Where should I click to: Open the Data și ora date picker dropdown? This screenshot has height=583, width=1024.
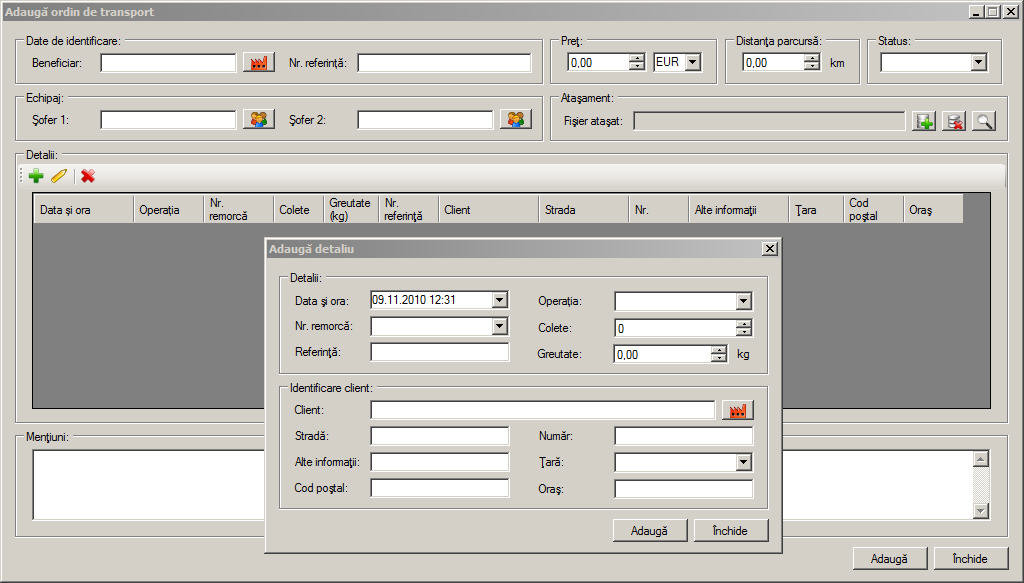click(x=500, y=300)
